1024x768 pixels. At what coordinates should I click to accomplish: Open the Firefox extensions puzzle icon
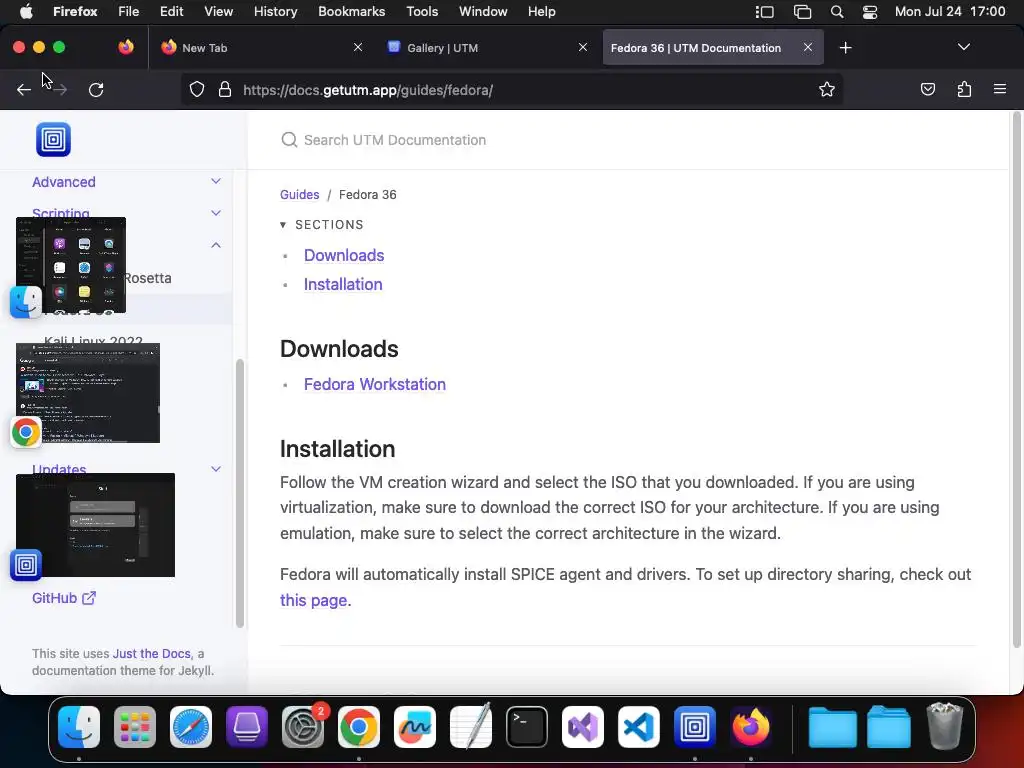tap(964, 89)
